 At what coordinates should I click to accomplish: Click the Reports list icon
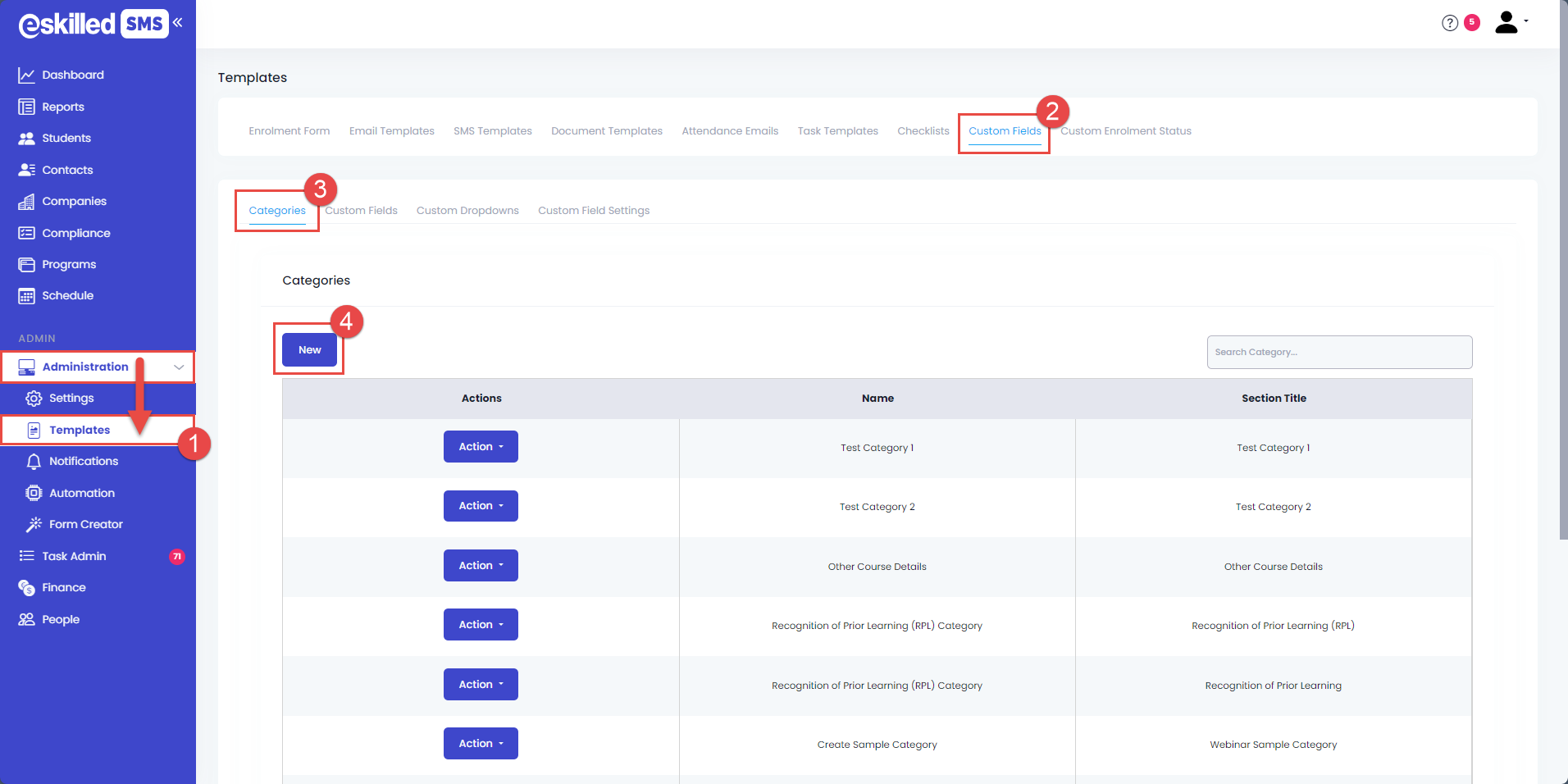[26, 107]
